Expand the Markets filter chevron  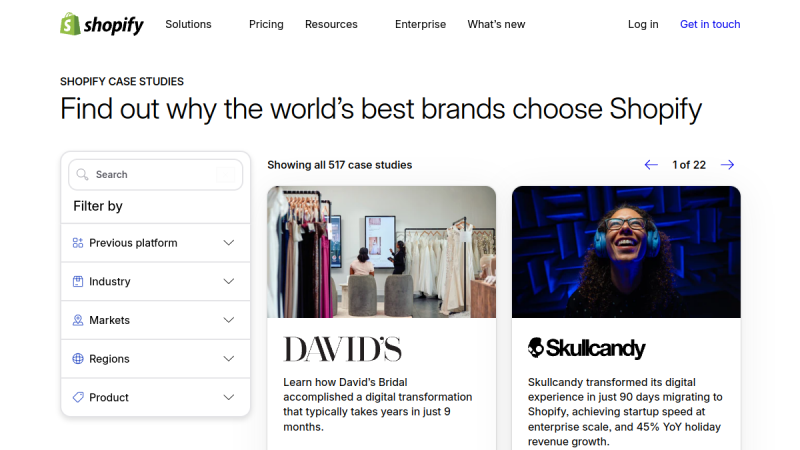point(229,320)
